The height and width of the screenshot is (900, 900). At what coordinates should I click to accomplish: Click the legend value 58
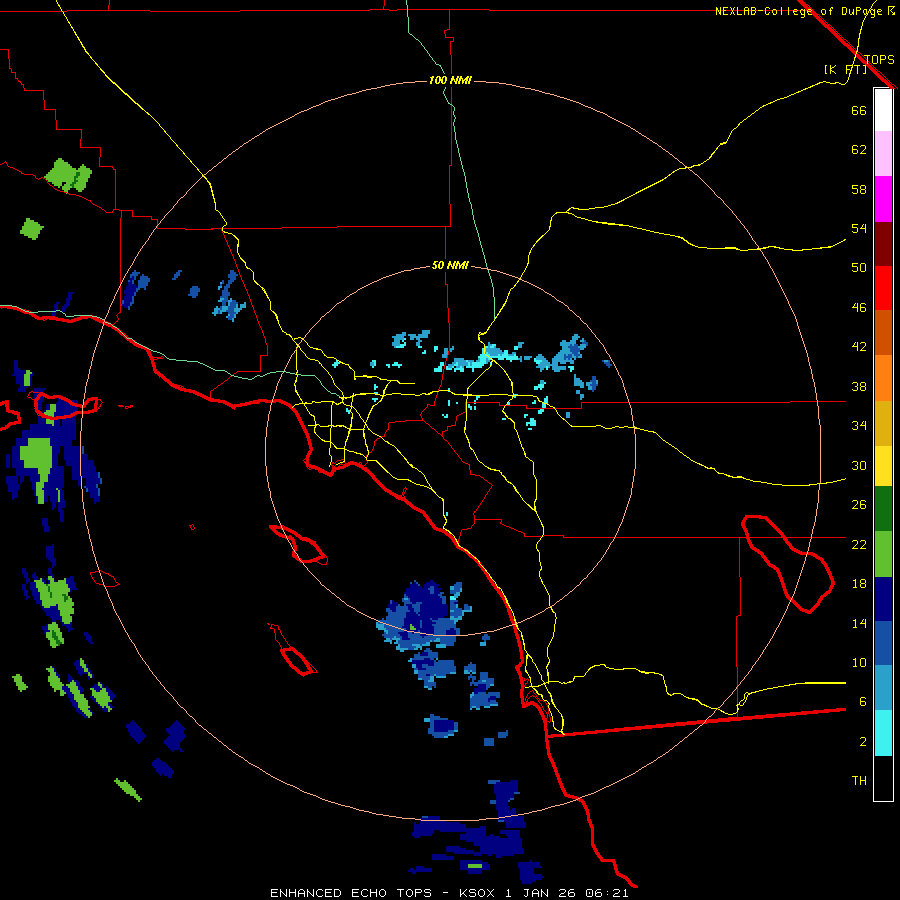point(859,189)
